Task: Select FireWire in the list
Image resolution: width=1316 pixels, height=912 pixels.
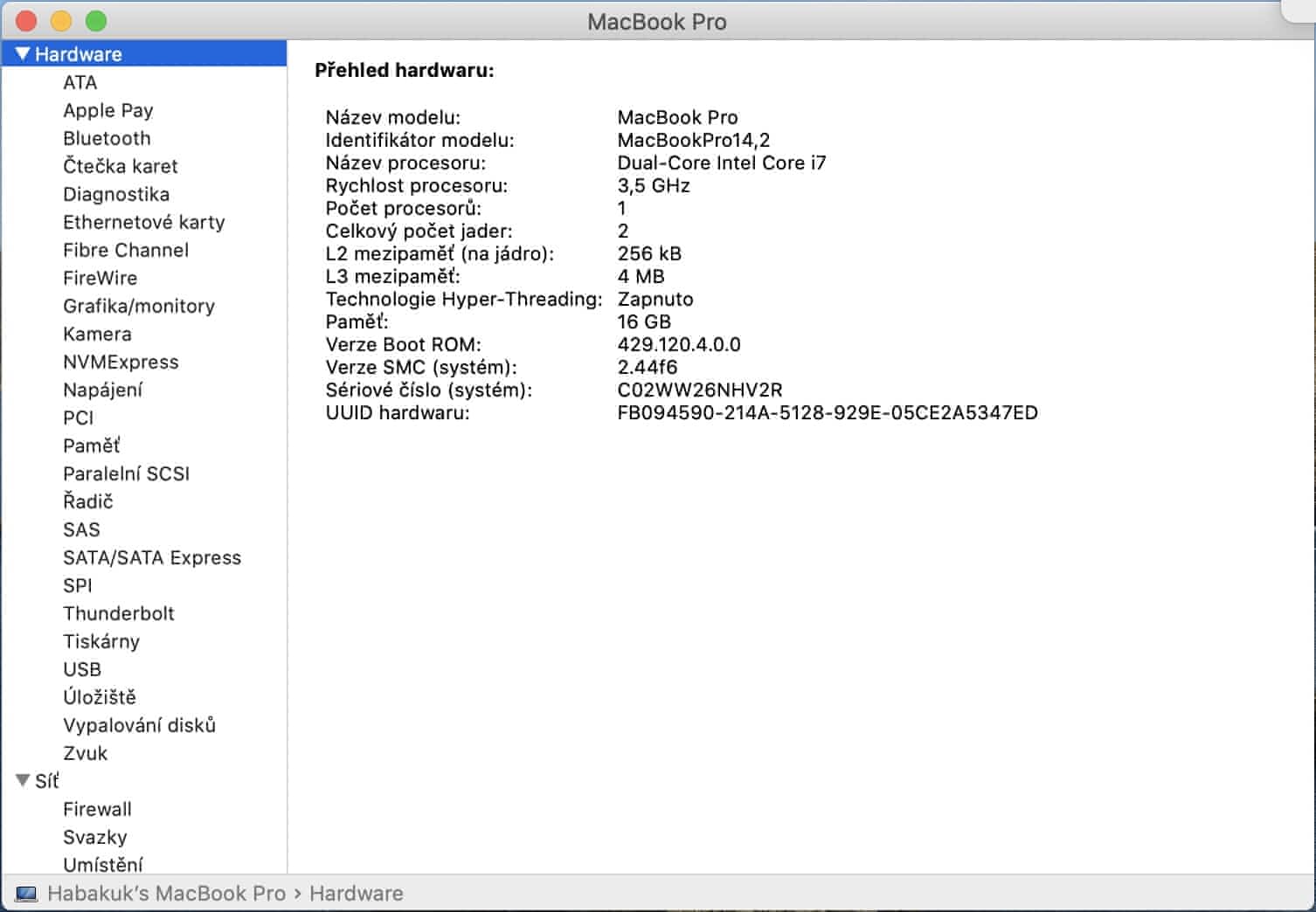Action: pyautogui.click(x=100, y=278)
